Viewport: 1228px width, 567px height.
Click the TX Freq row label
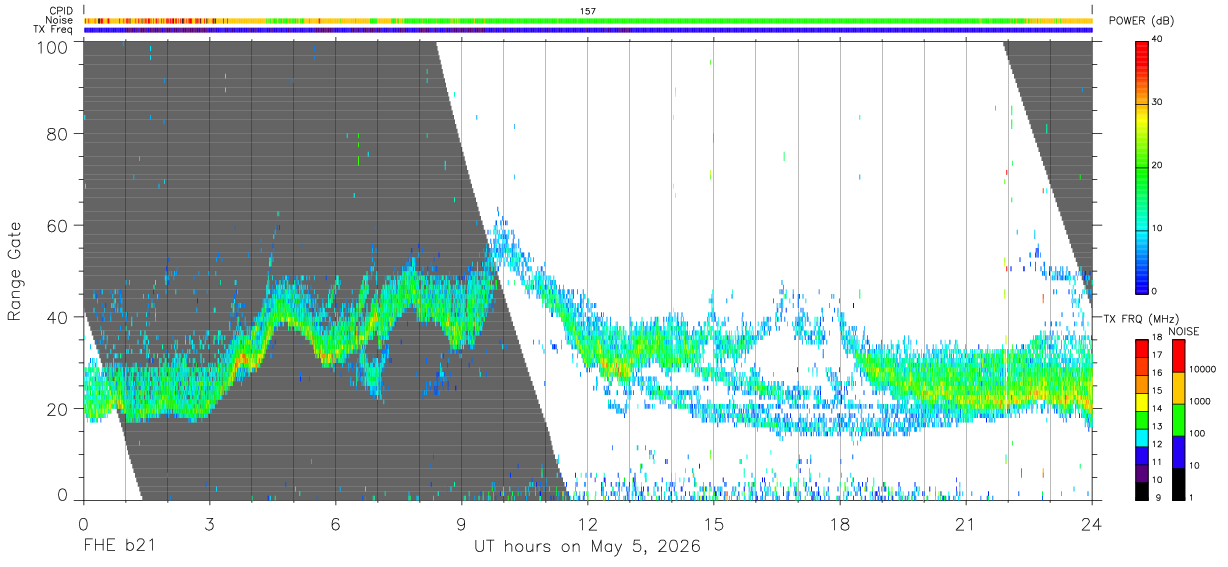tap(53, 30)
